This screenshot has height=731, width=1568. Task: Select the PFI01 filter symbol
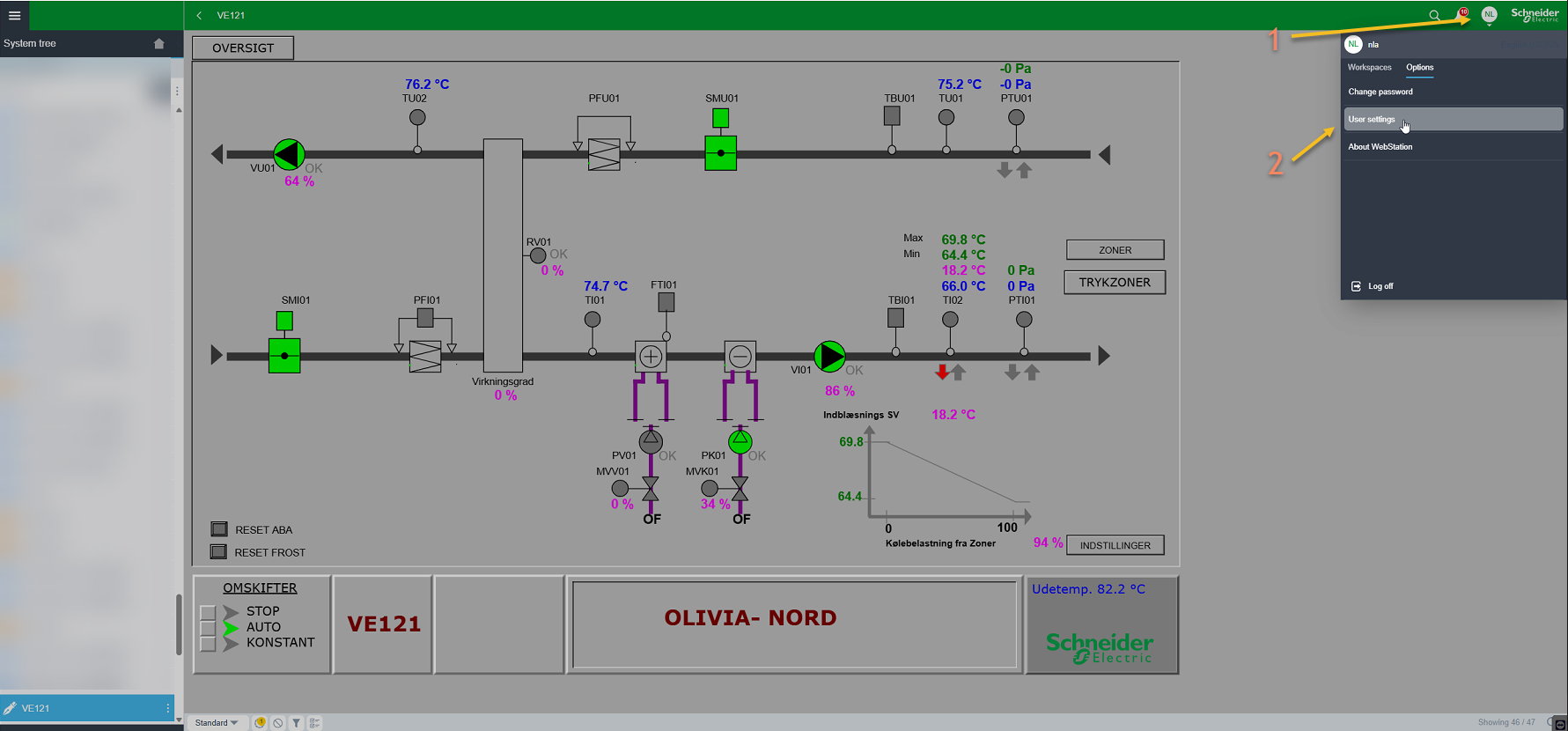click(x=425, y=357)
